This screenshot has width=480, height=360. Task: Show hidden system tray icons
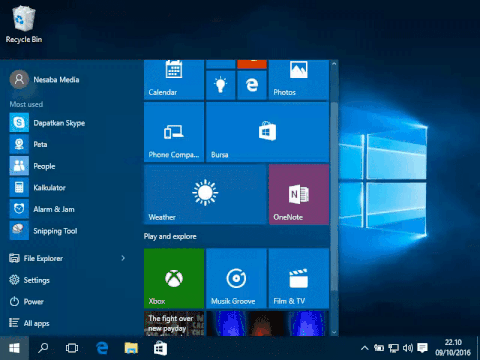[365, 348]
